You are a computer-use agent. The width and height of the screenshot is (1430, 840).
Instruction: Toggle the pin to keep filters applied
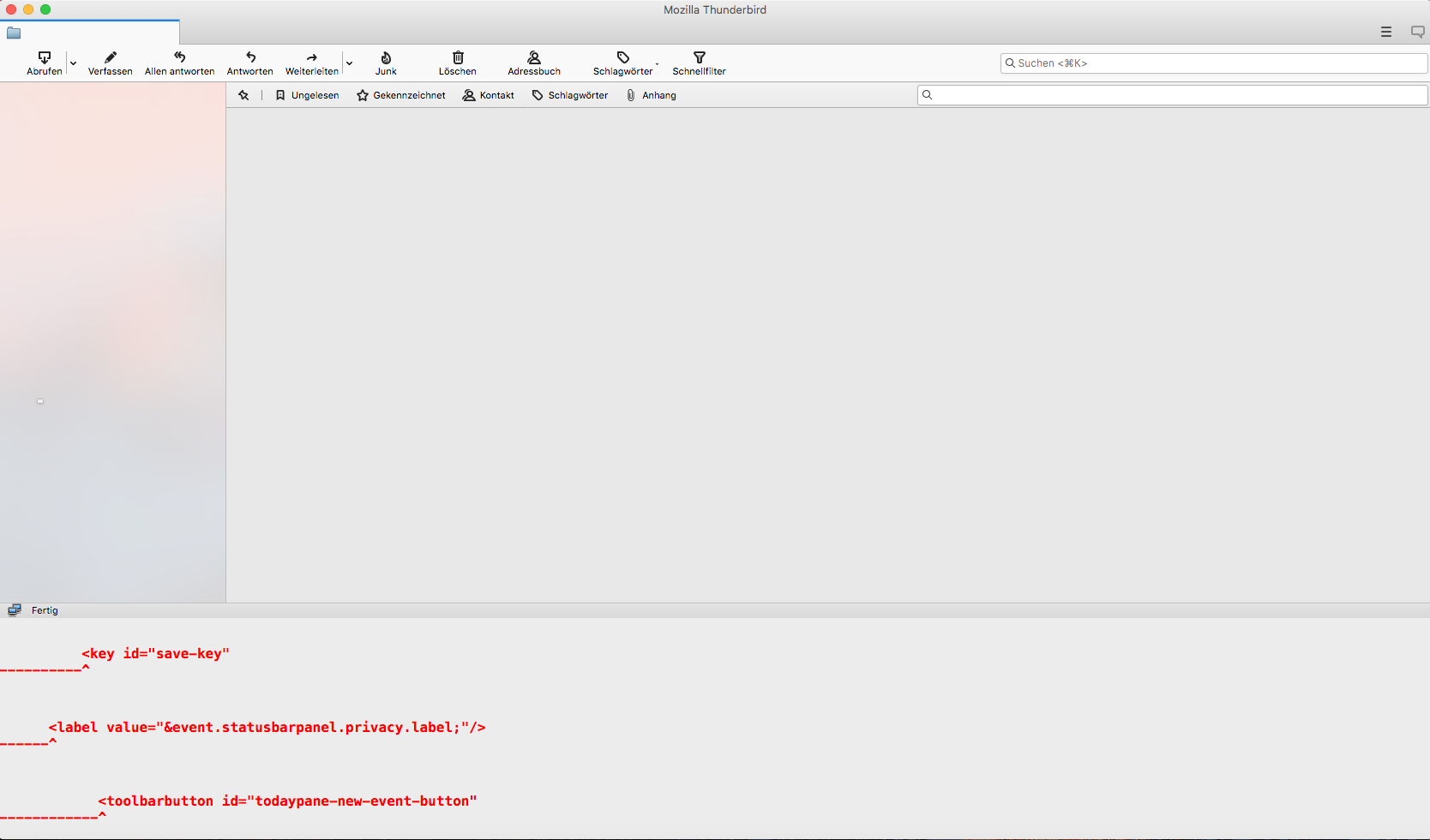(243, 95)
